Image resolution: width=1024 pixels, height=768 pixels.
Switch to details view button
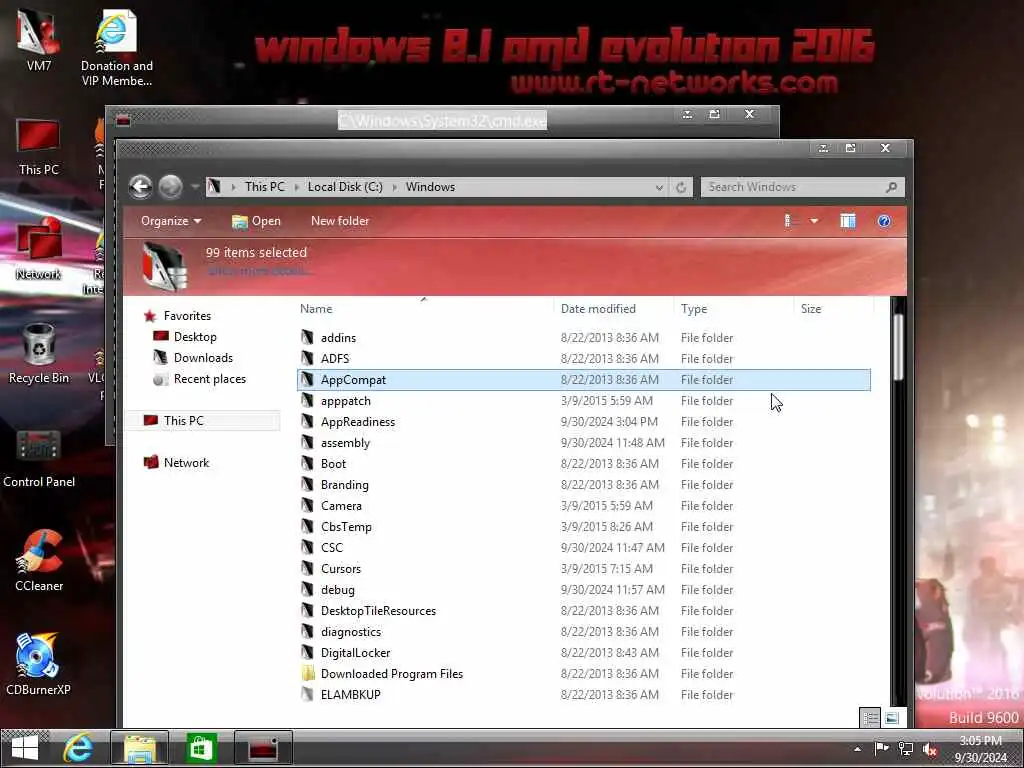pos(870,718)
